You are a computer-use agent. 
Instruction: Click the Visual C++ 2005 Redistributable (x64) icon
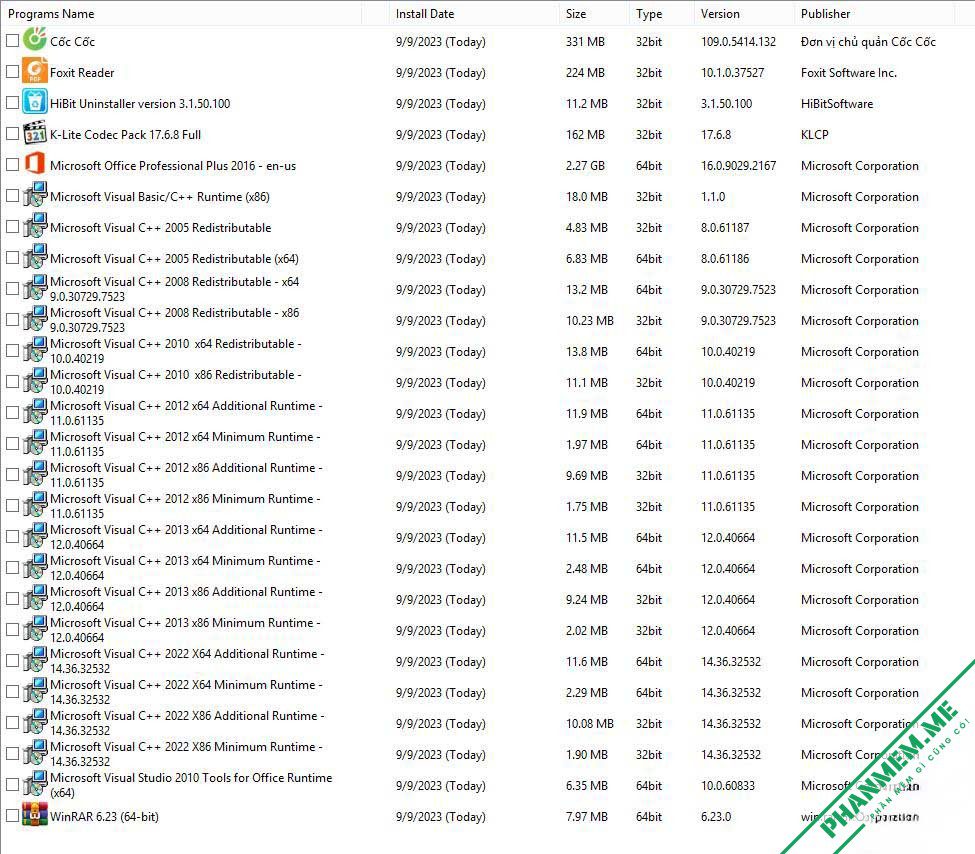tap(35, 258)
